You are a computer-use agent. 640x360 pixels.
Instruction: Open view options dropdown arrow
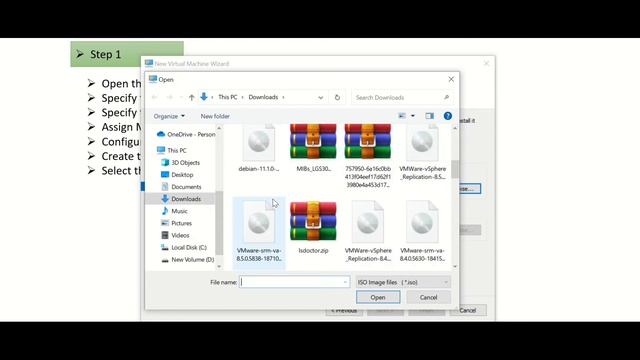click(413, 116)
